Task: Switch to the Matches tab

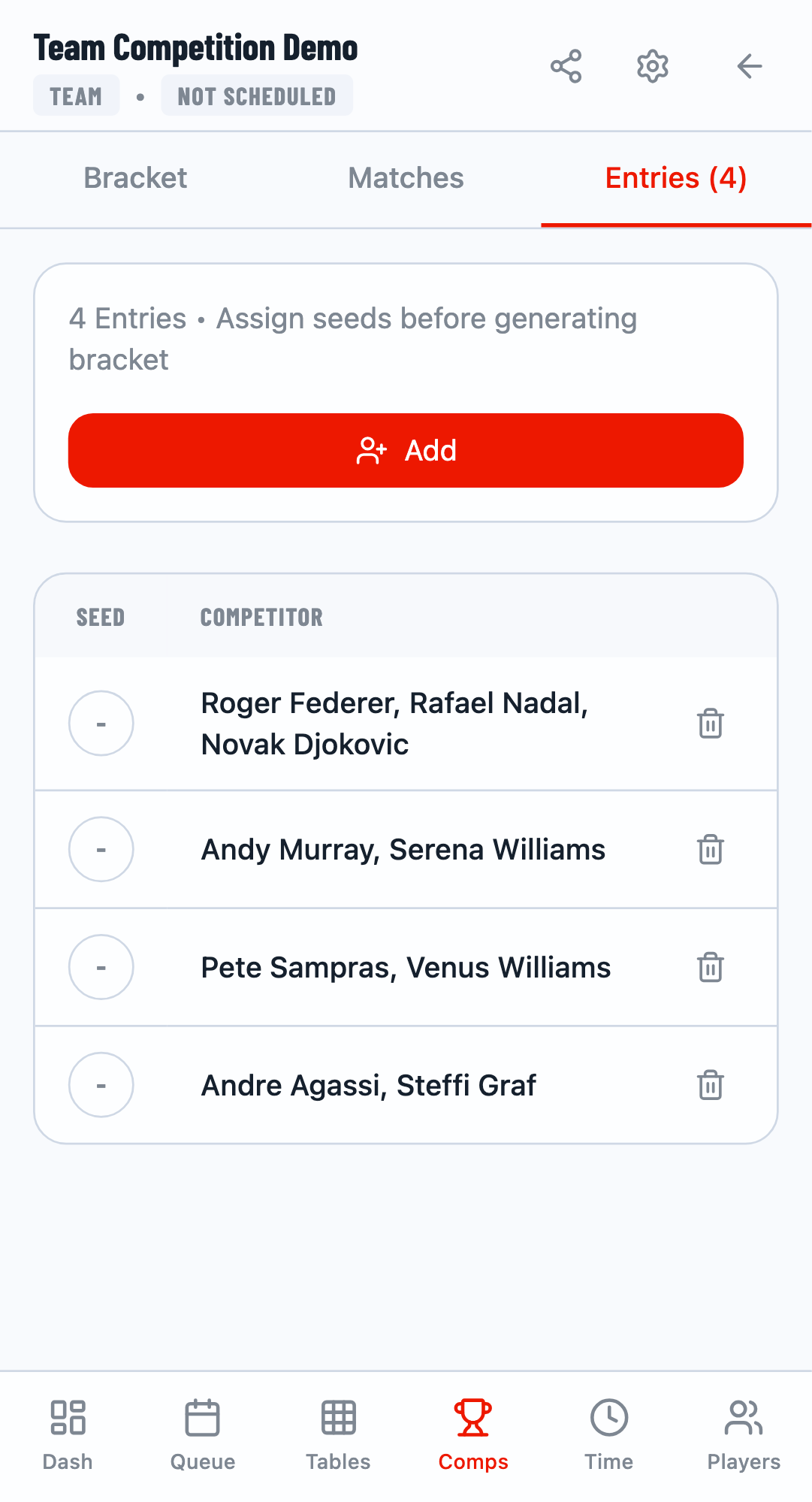Action: [406, 178]
